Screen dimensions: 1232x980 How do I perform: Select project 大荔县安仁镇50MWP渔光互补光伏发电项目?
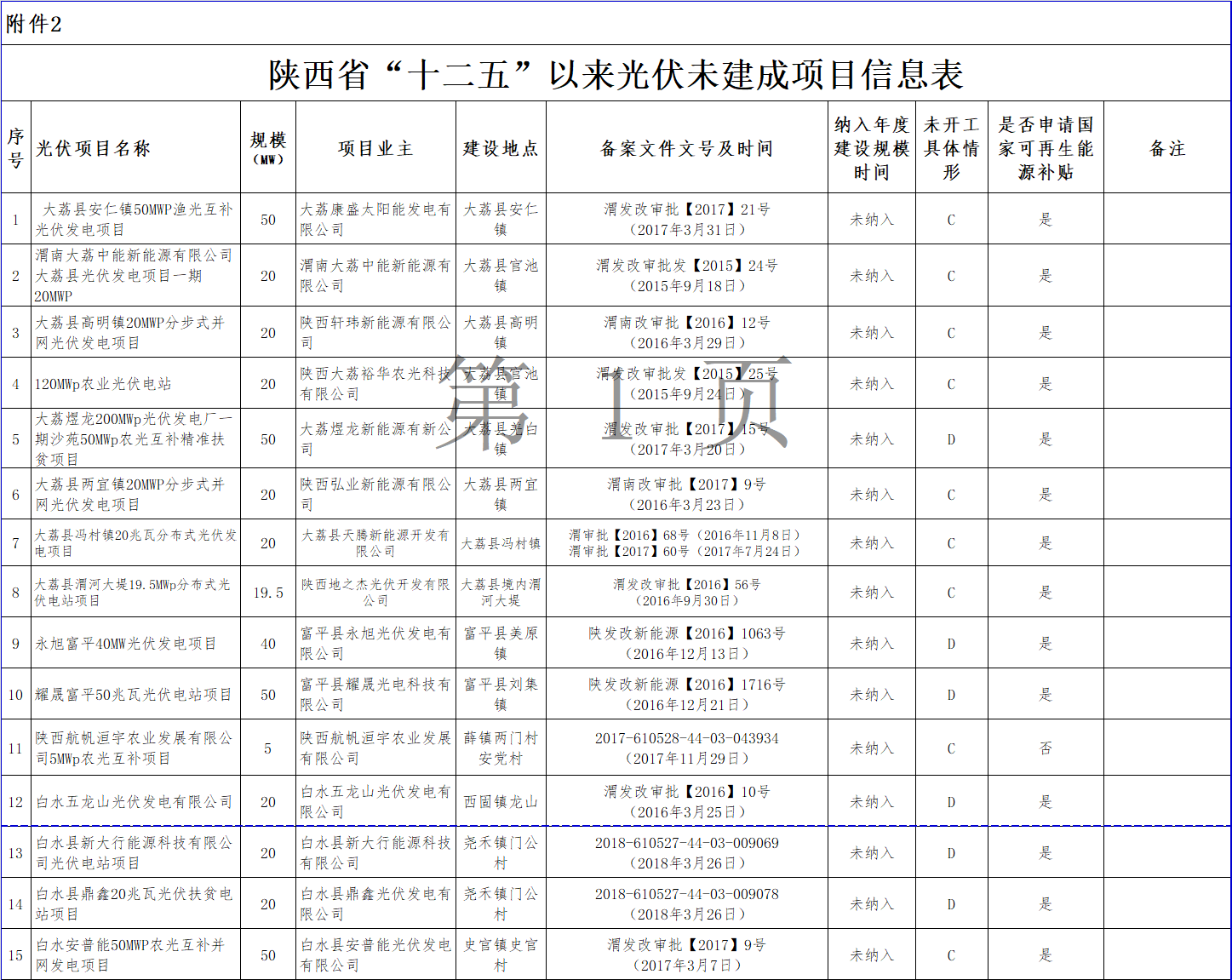point(135,219)
